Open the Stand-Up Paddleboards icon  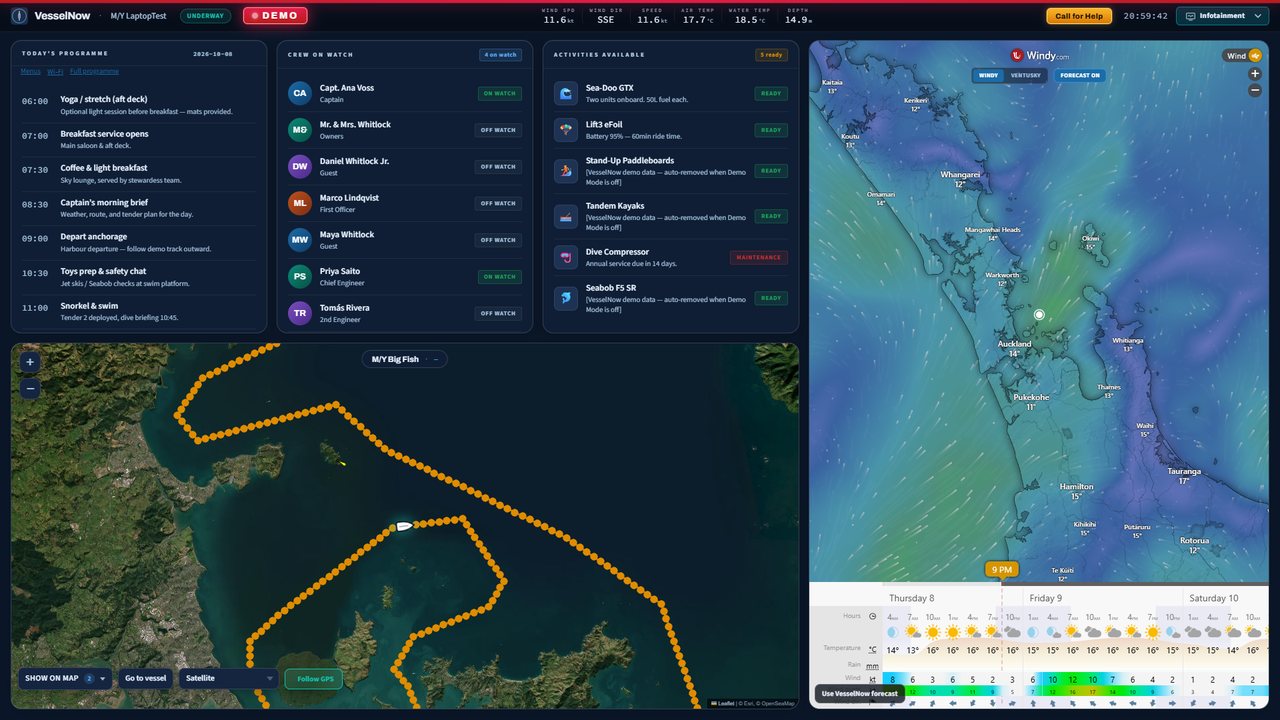point(566,170)
